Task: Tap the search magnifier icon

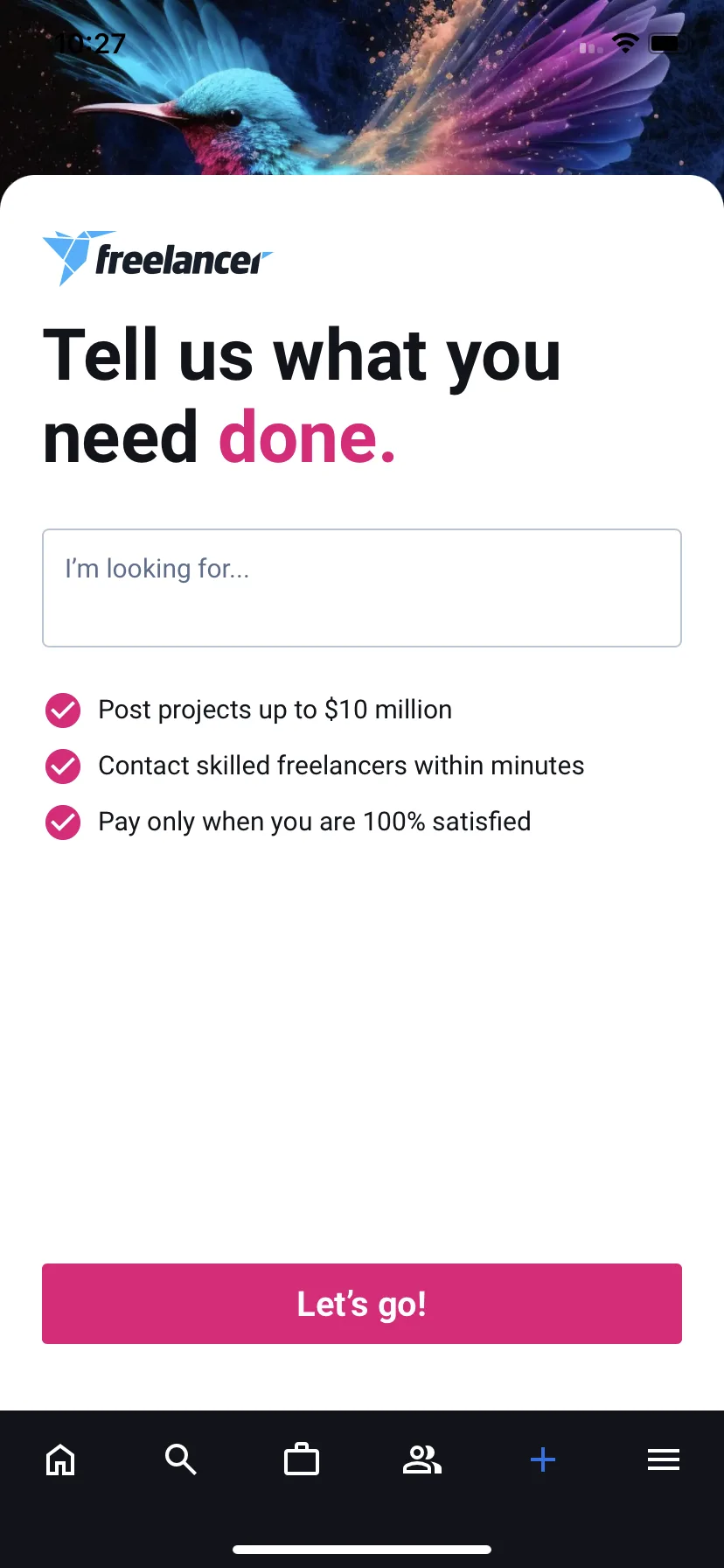Action: point(181,1459)
